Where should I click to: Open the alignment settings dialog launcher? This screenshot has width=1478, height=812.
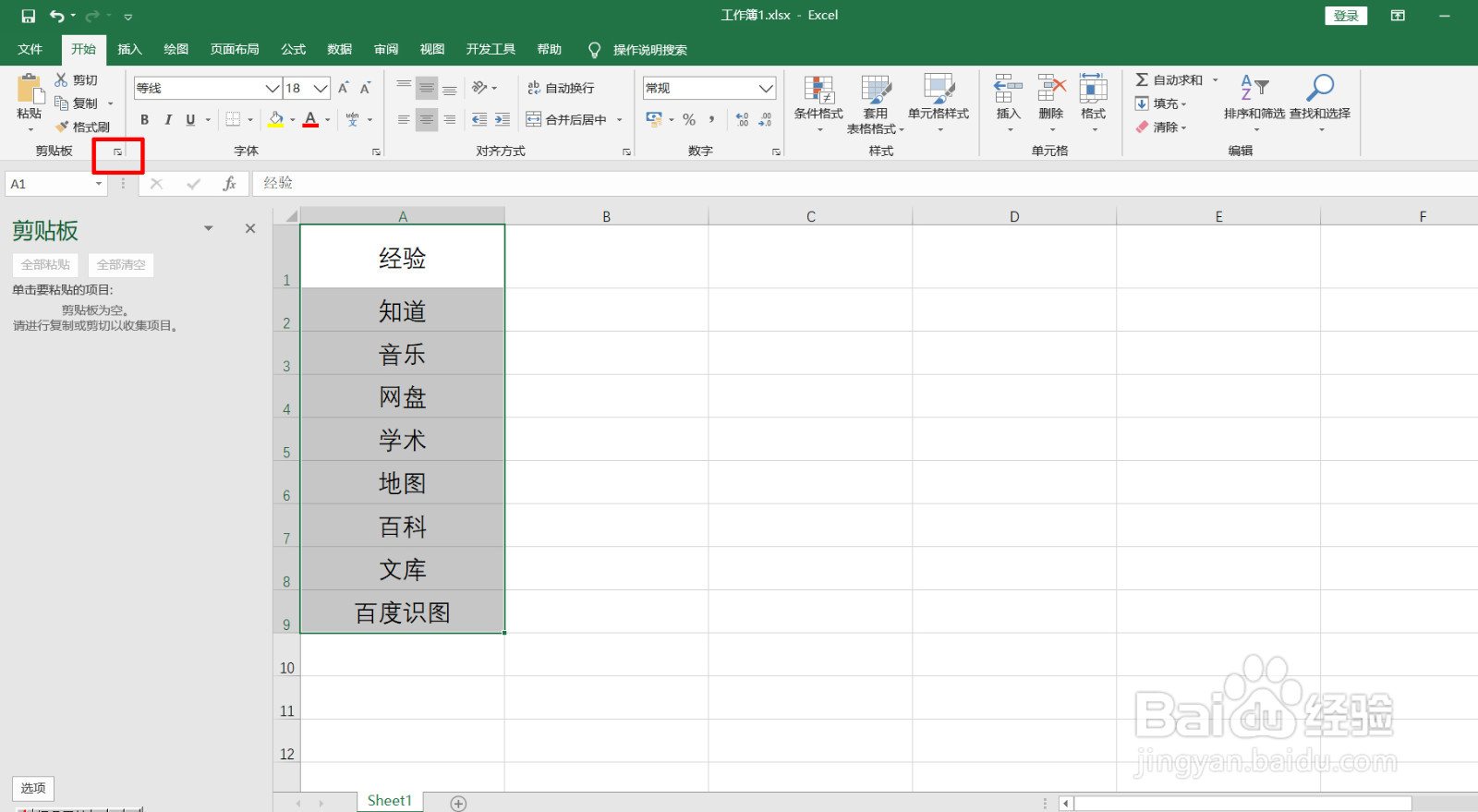pyautogui.click(x=626, y=151)
